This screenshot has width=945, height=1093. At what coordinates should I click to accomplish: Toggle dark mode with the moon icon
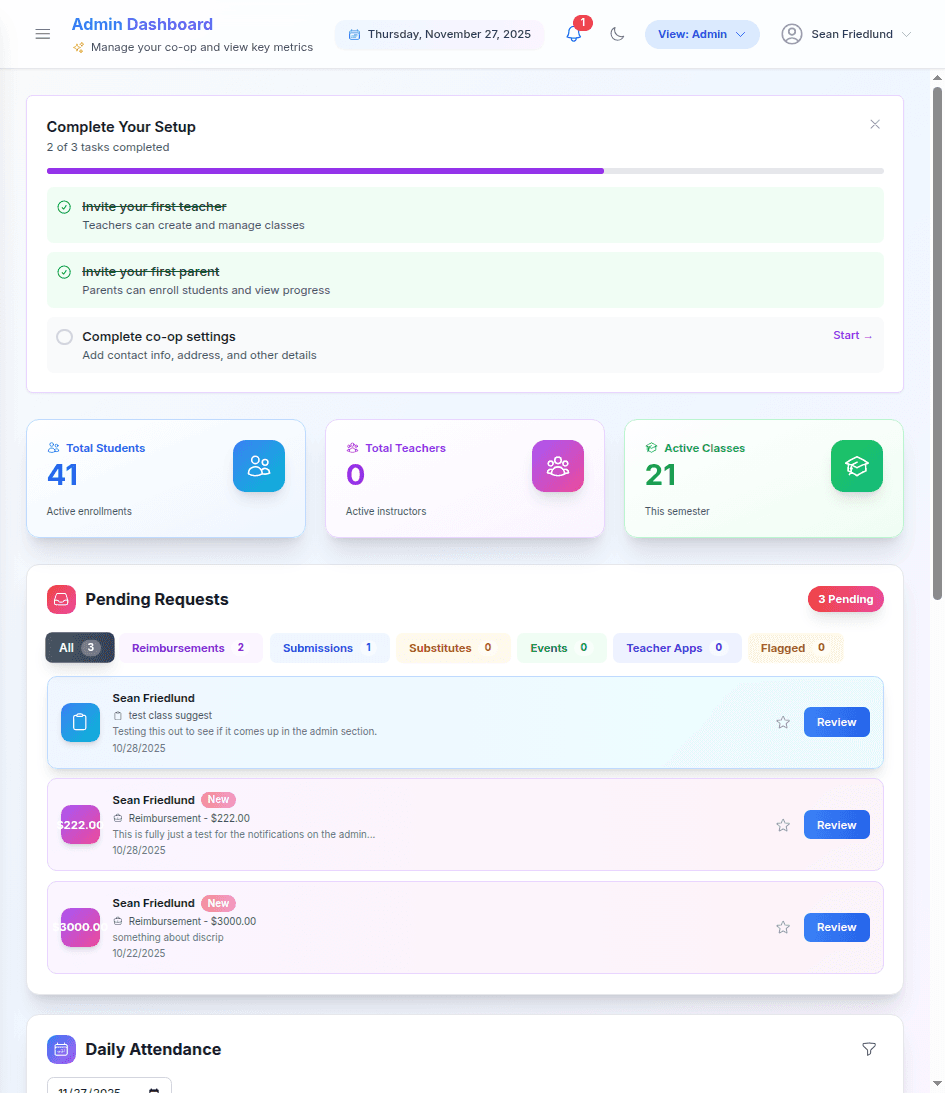coord(617,33)
